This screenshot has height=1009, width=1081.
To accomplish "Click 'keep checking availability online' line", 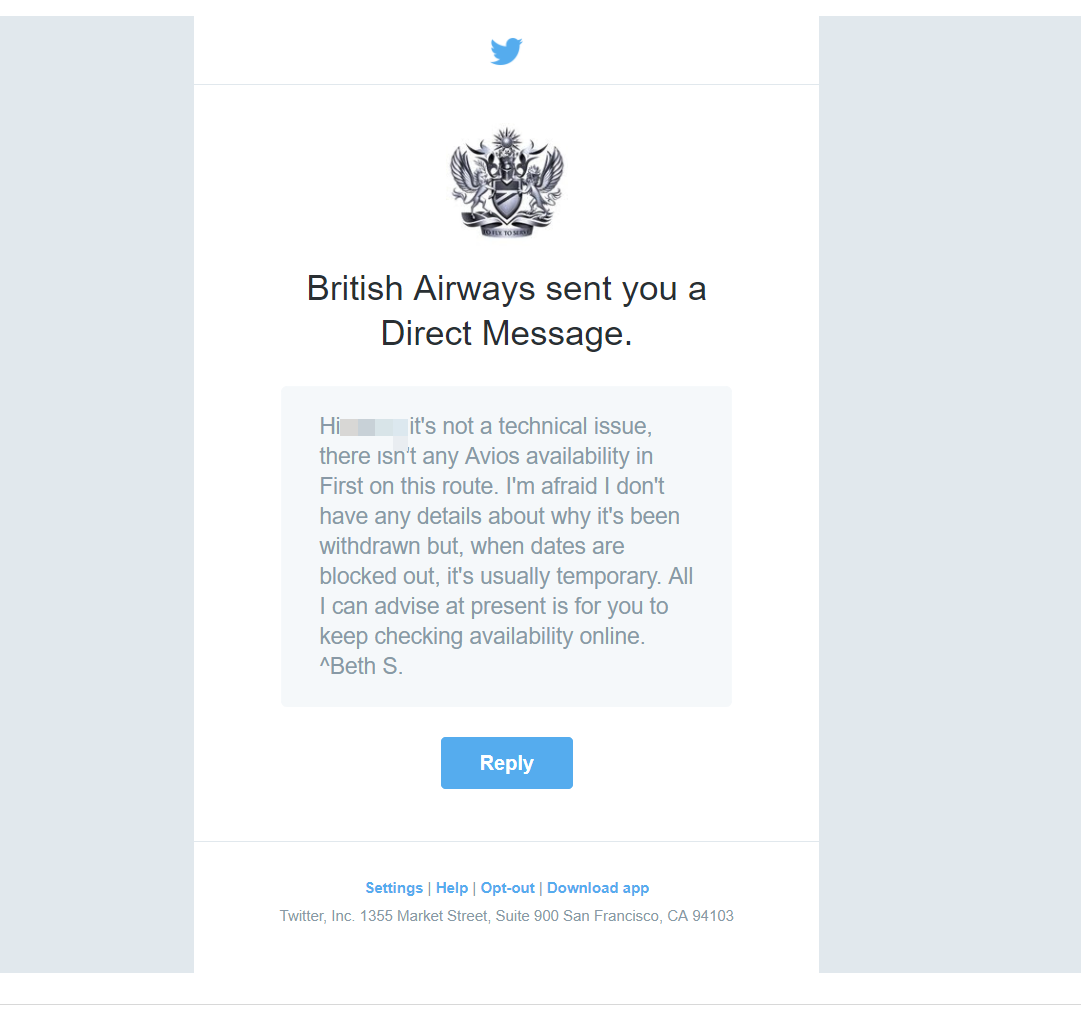I will tap(482, 636).
